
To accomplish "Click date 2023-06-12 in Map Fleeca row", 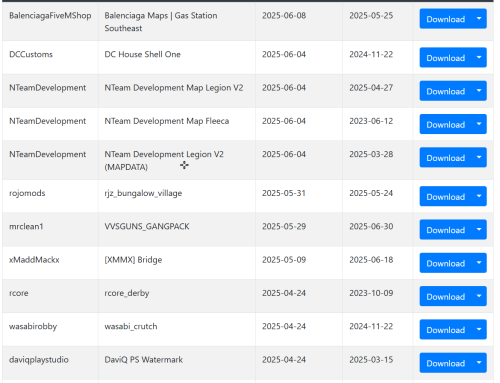I will pos(371,121).
